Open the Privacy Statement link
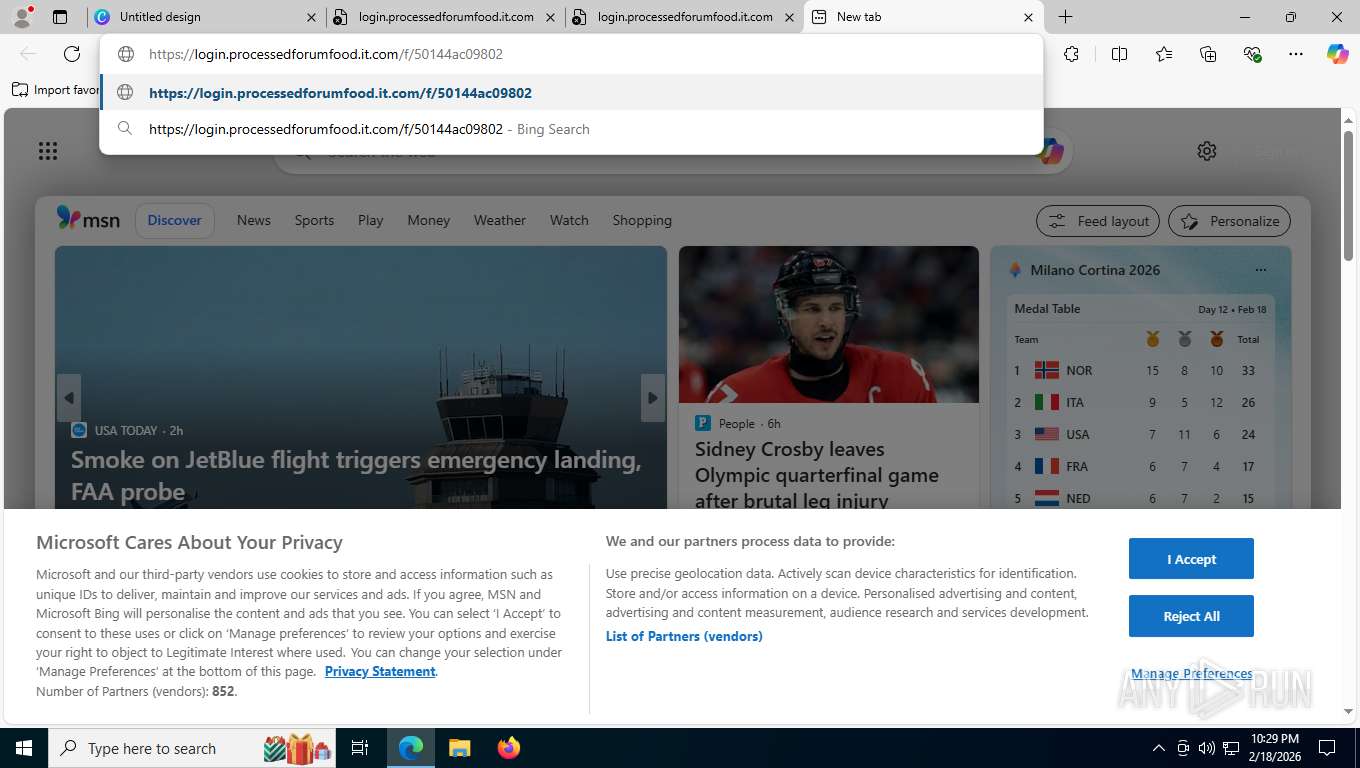 tap(380, 671)
